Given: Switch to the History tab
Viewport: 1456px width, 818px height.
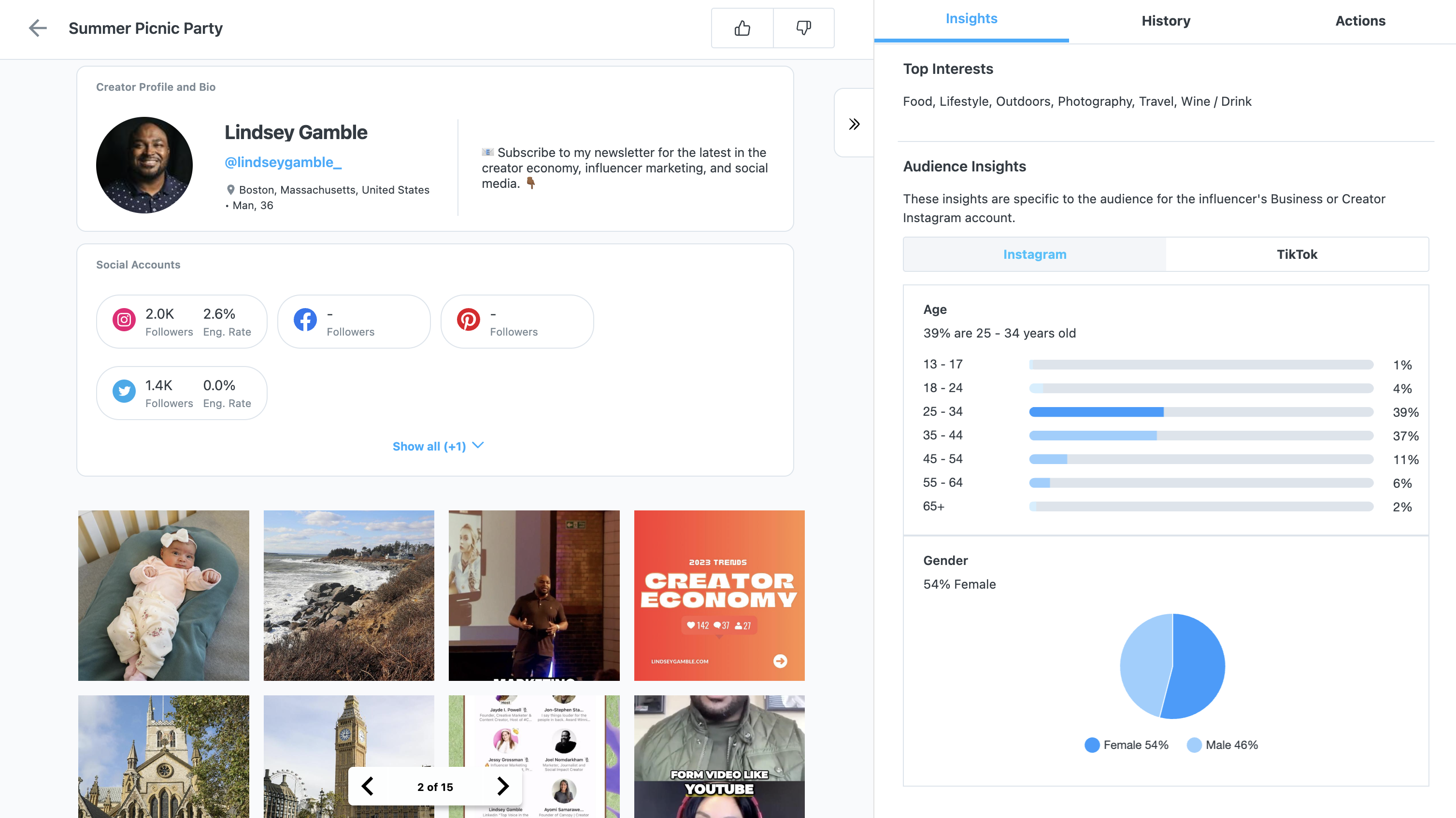Looking at the screenshot, I should click(x=1166, y=21).
